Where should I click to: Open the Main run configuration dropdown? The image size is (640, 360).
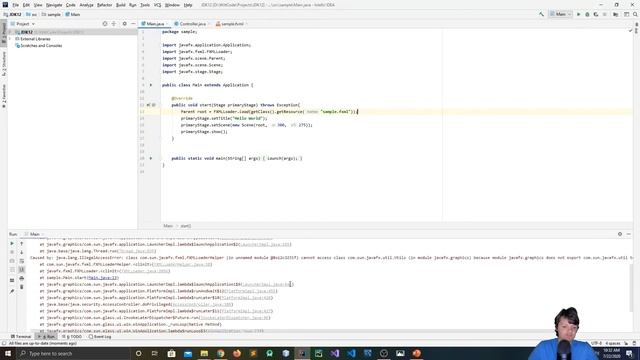click(x=560, y=14)
